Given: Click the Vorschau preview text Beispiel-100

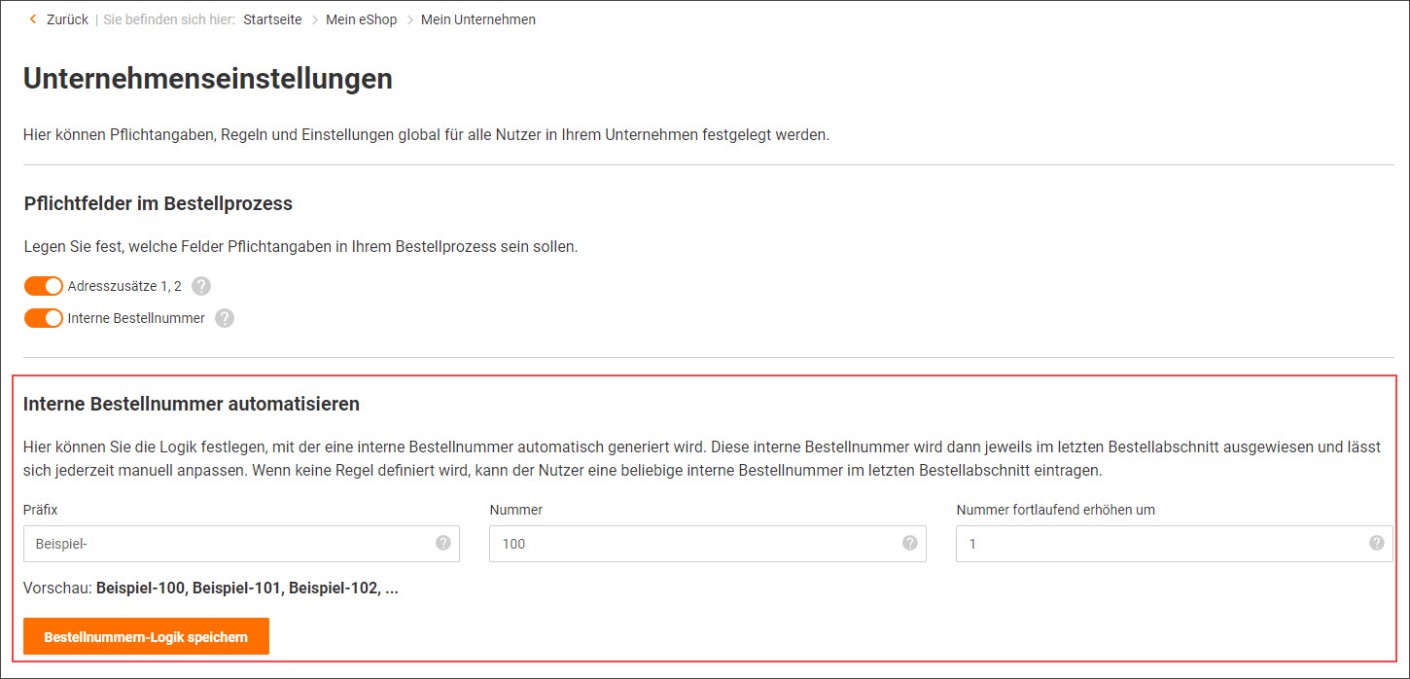Looking at the screenshot, I should [140, 589].
